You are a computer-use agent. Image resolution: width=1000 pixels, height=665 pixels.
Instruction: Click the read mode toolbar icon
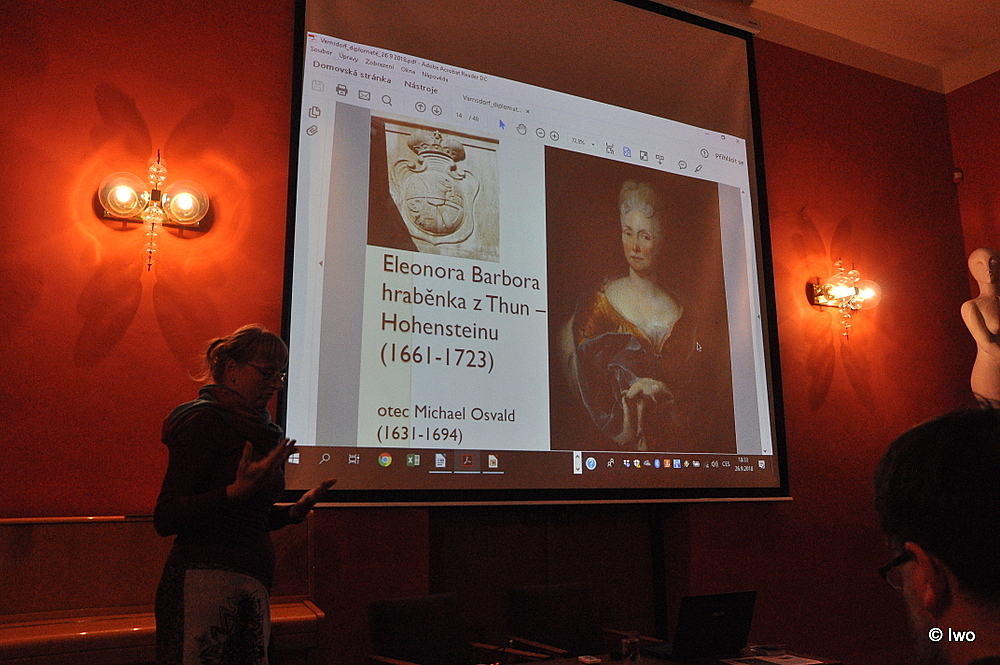point(660,159)
